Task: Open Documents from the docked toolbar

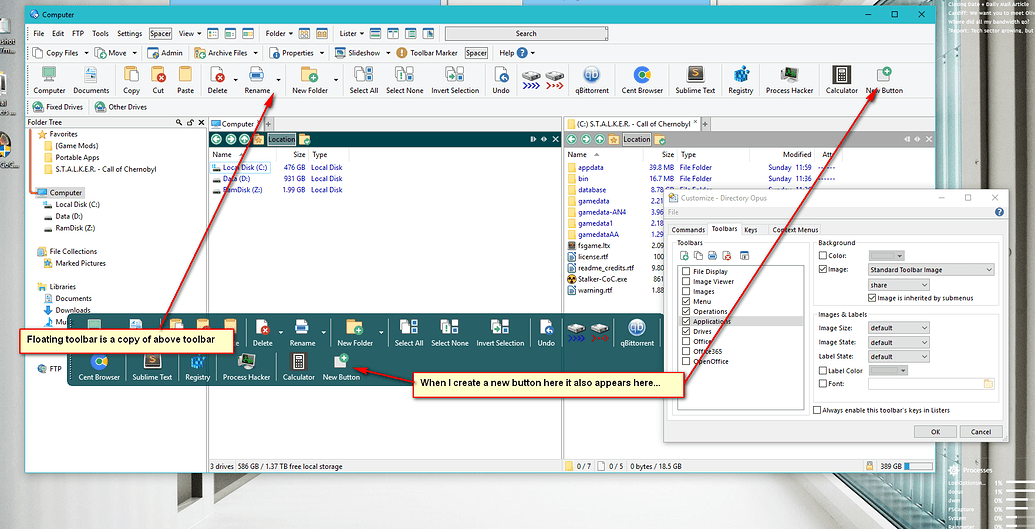Action: [91, 81]
